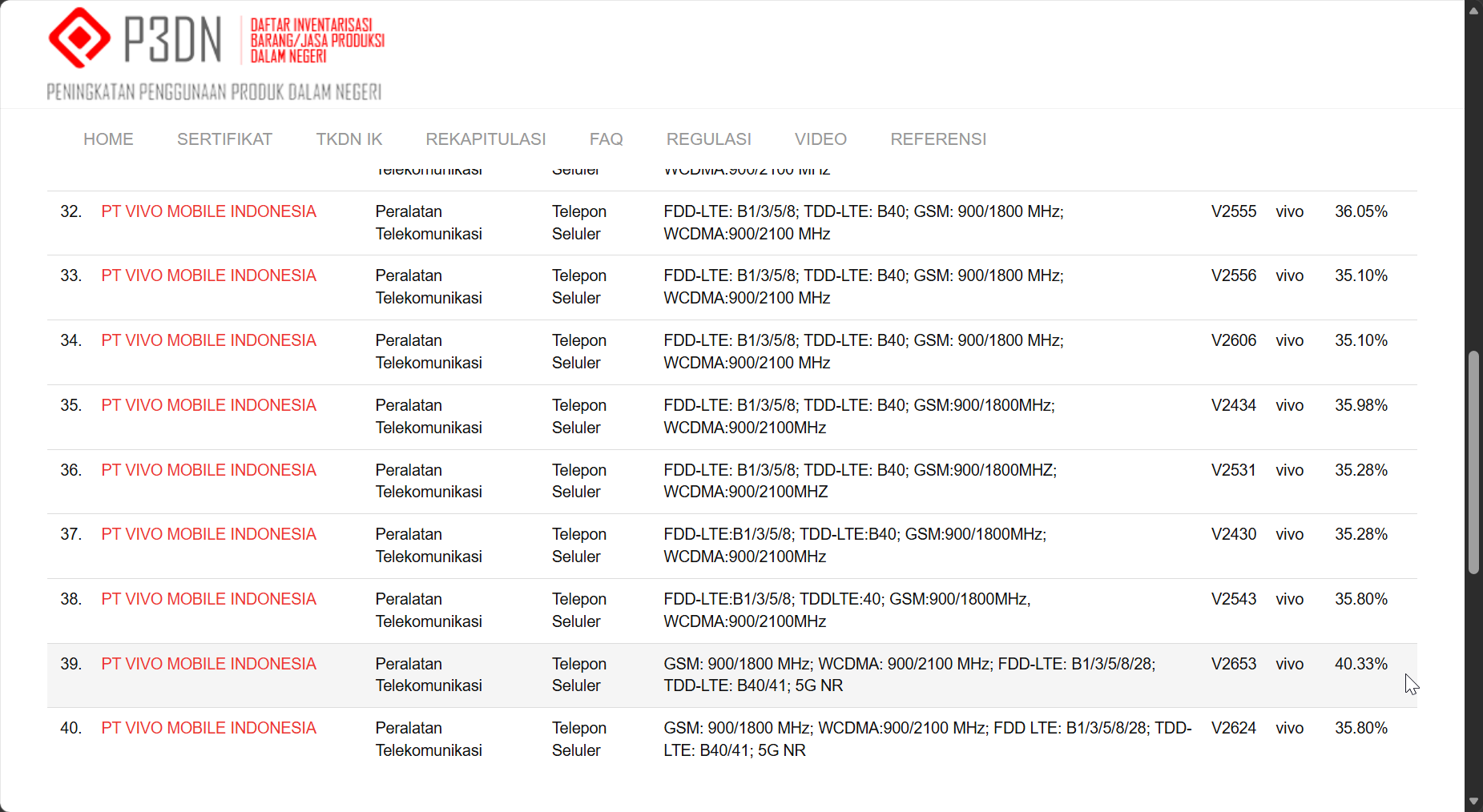This screenshot has width=1483, height=812.
Task: Click row 39 specification starting with GSM: 900/1800 MHz
Action: pyautogui.click(x=909, y=674)
